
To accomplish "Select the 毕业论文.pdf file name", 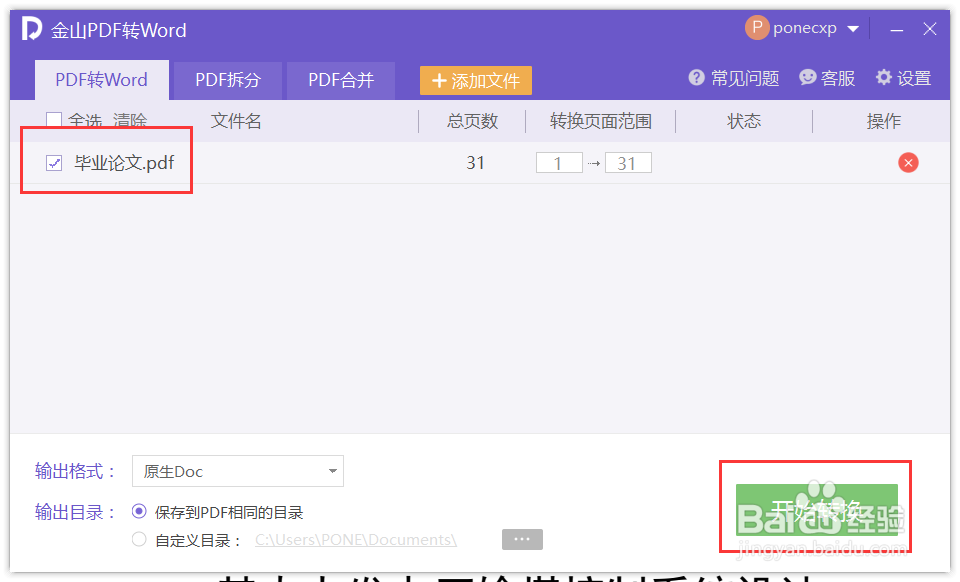I will [x=124, y=163].
